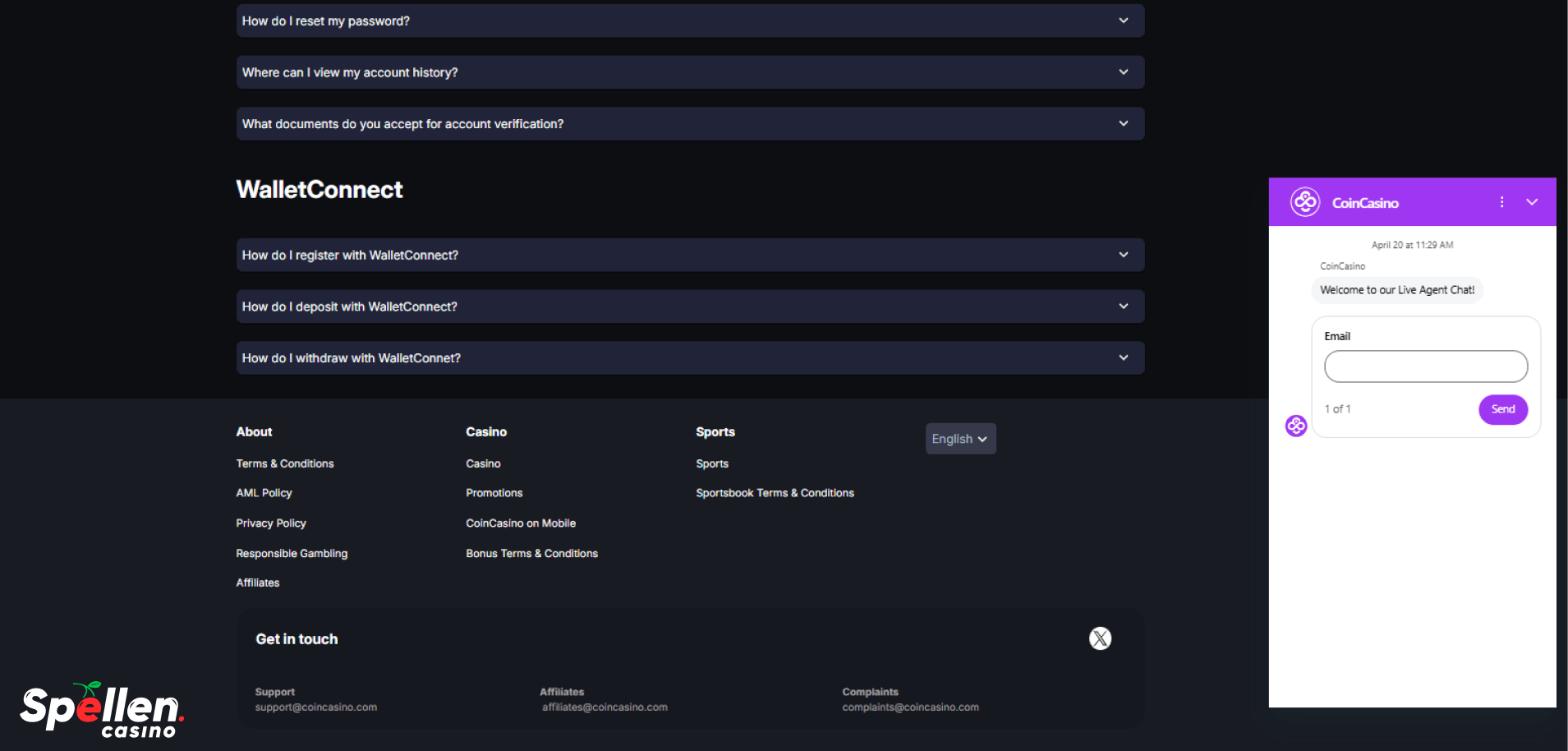Open the English language dropdown
Image resolution: width=1568 pixels, height=751 pixels.
click(960, 439)
